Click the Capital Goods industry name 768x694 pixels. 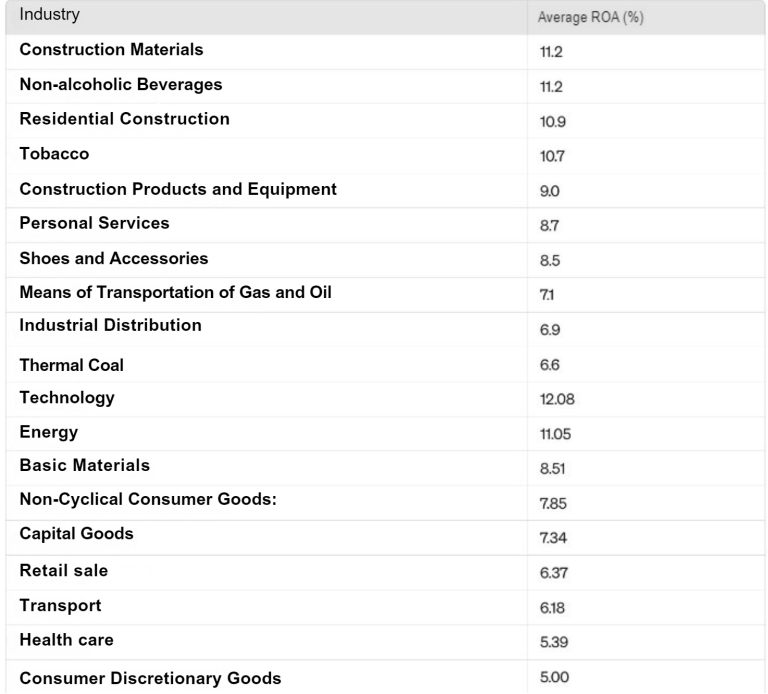pyautogui.click(x=77, y=534)
